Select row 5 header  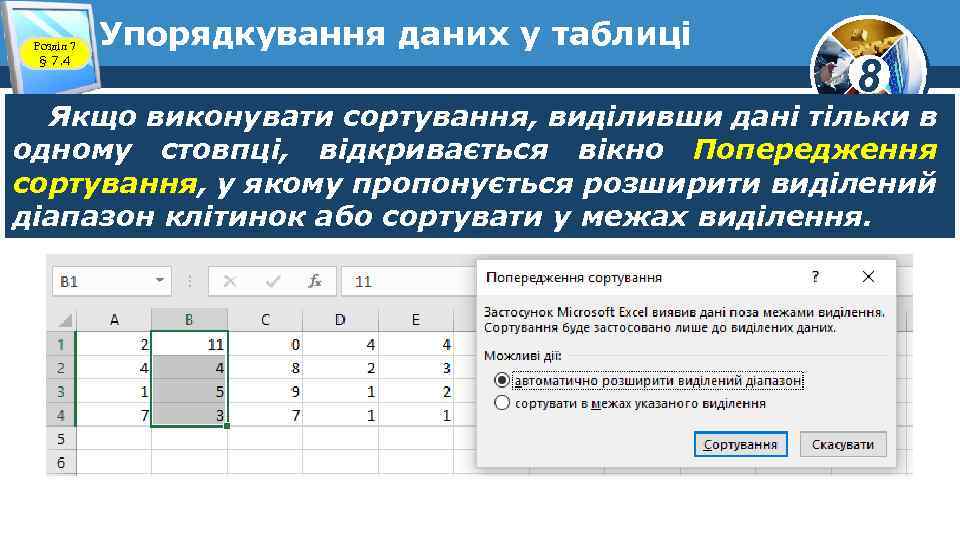tap(61, 439)
